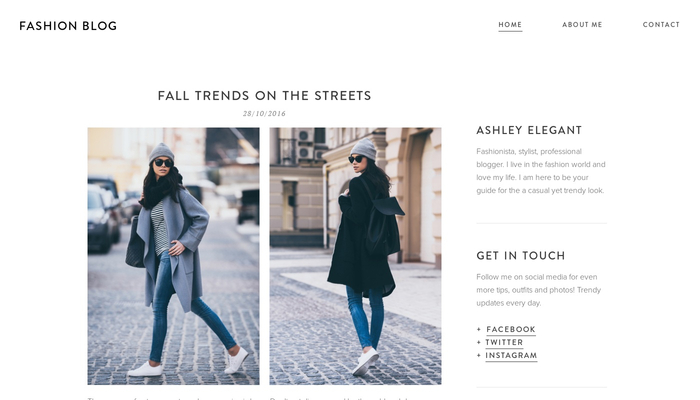The width and height of the screenshot is (700, 400).
Task: Open the Fall Trends on the Streets post title
Action: click(264, 96)
